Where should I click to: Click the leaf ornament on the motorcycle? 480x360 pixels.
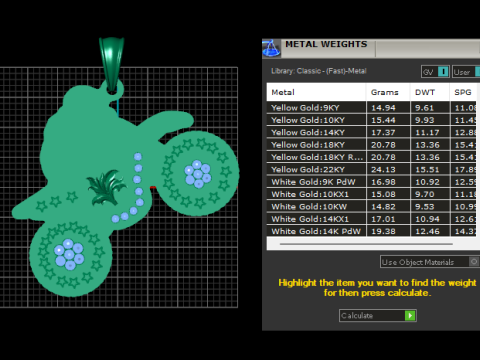106,187
